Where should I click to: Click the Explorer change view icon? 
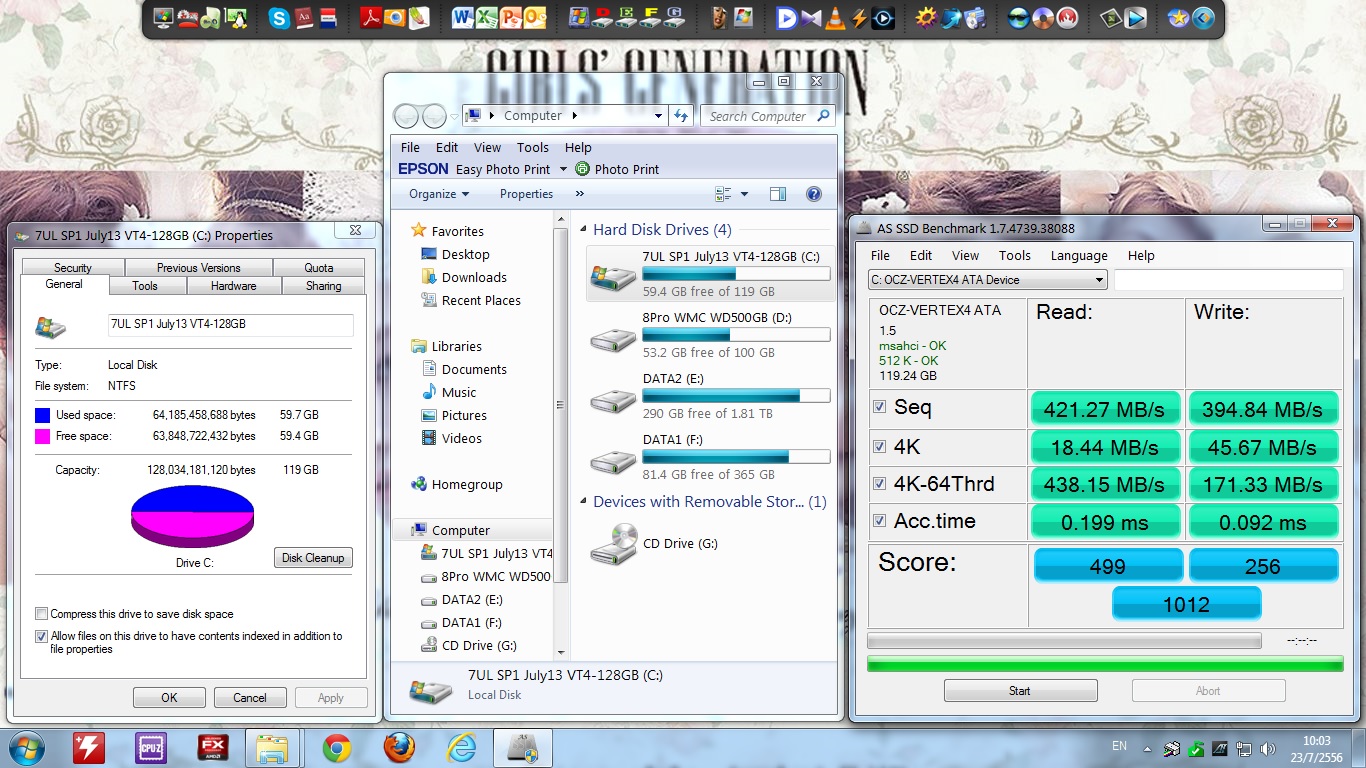(x=724, y=194)
